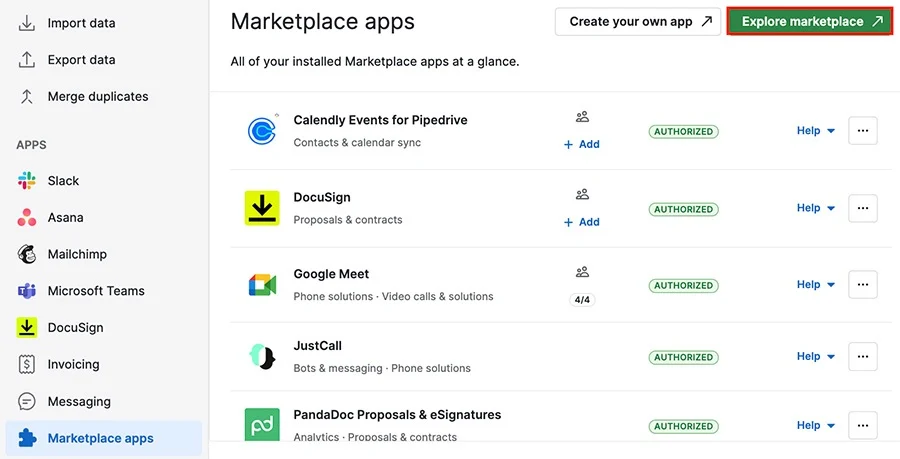This screenshot has height=459, width=900.
Task: Open the Asana app icon
Action: pyautogui.click(x=26, y=217)
